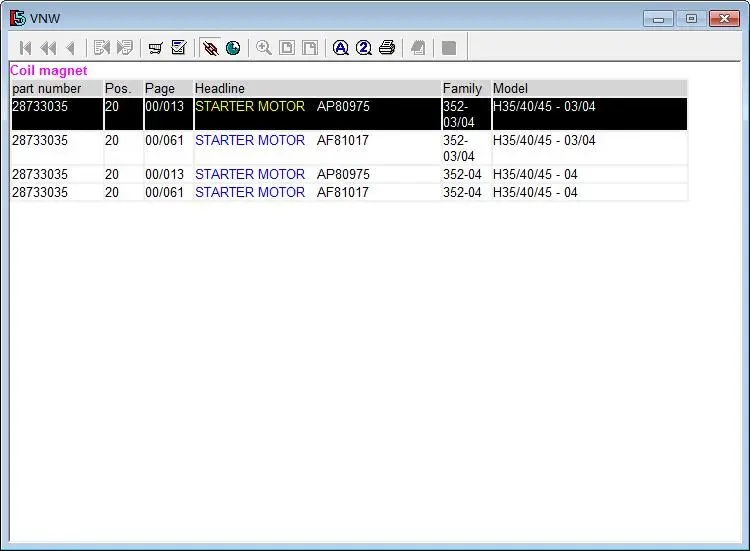Open the shopping cart icon

coord(155,48)
